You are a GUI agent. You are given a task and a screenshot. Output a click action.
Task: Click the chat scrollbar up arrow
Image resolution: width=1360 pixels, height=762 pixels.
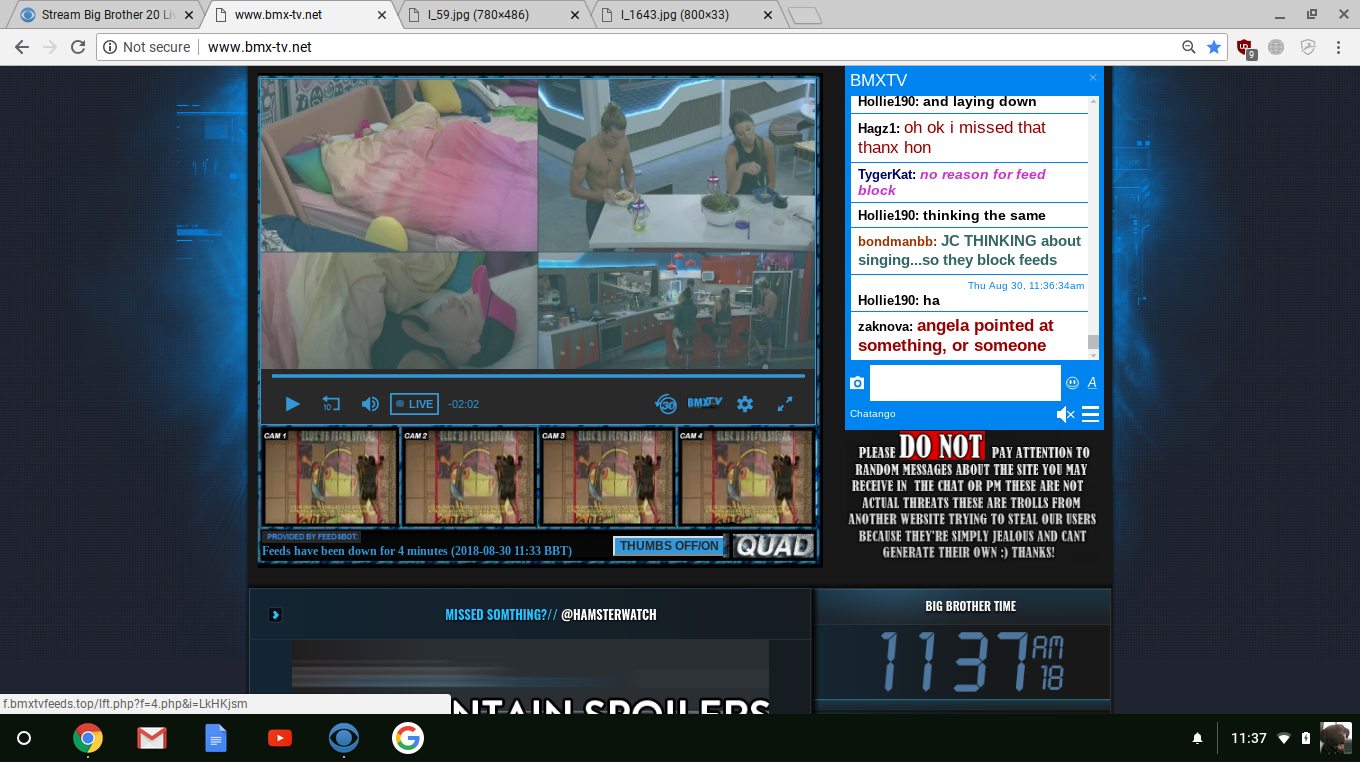coord(1094,101)
